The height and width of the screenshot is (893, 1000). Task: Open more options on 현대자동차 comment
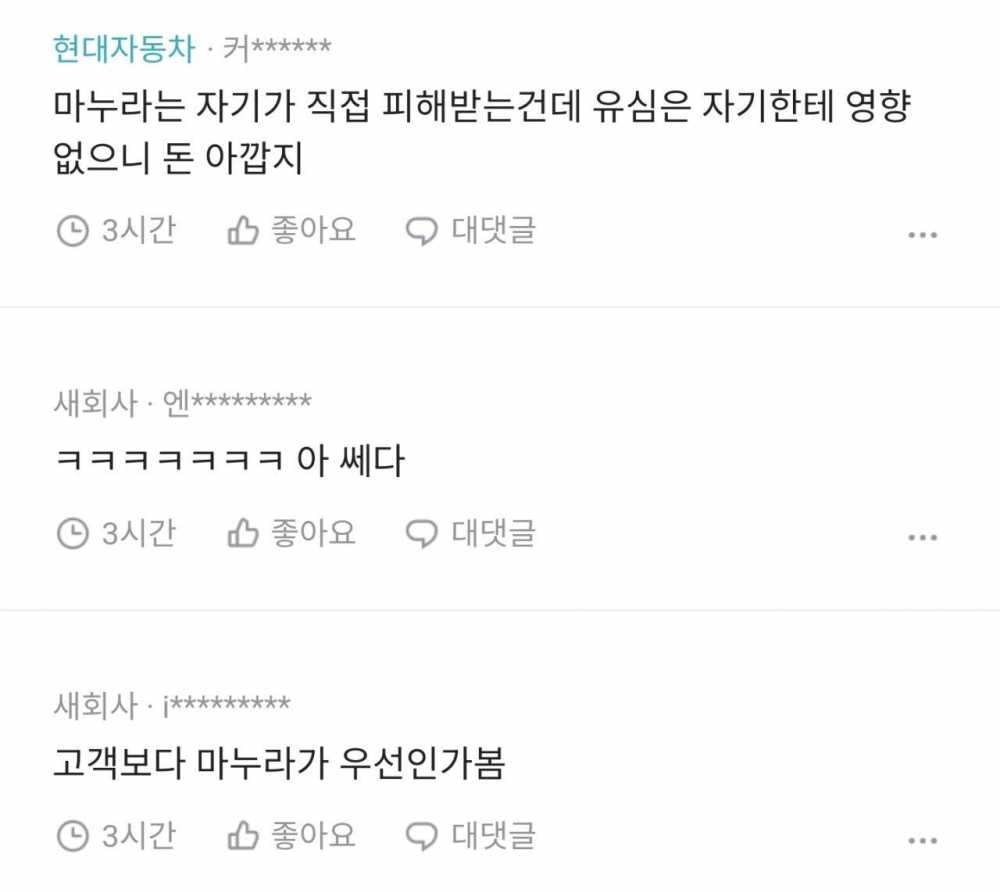pyautogui.click(x=923, y=235)
